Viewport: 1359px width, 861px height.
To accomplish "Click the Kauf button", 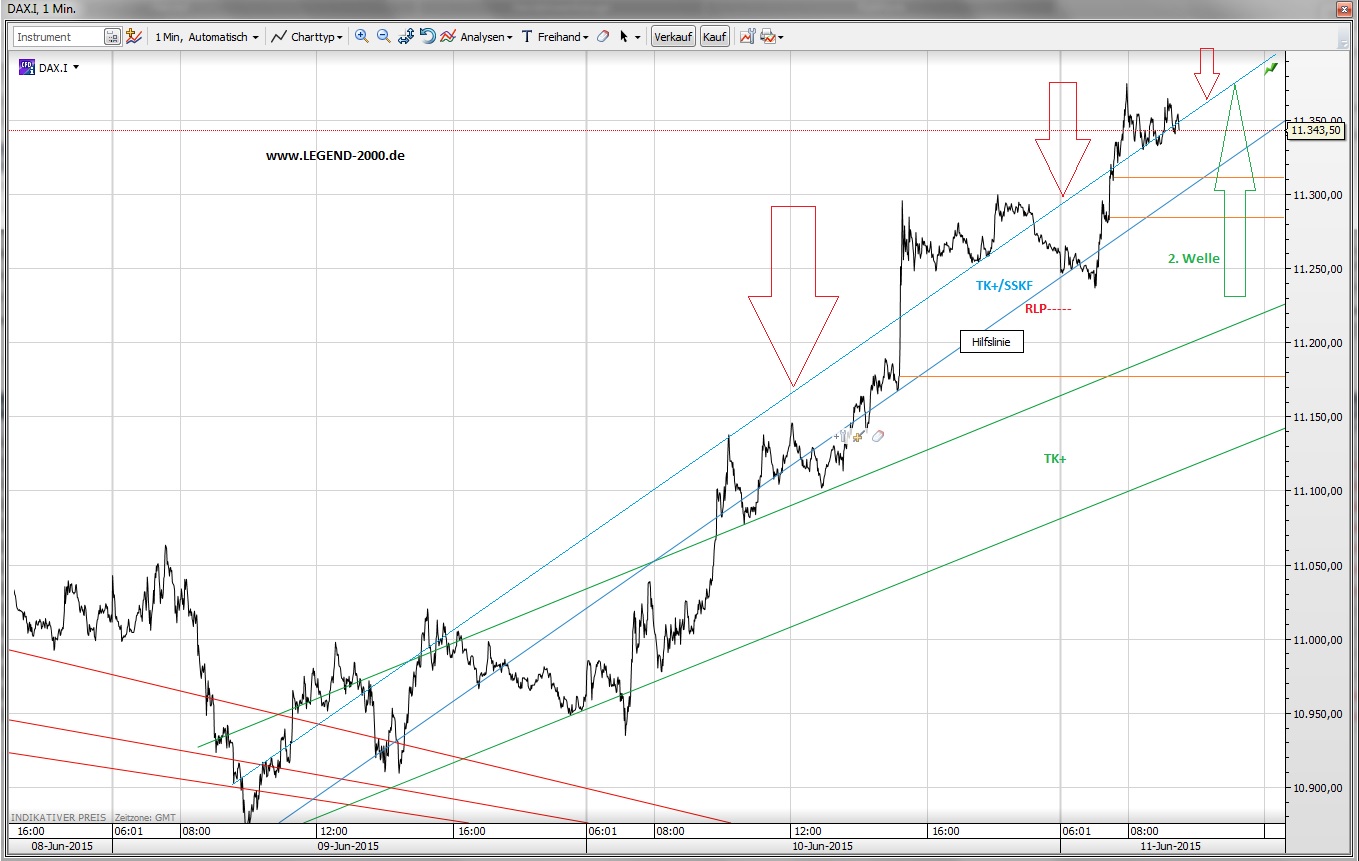I will coord(714,36).
